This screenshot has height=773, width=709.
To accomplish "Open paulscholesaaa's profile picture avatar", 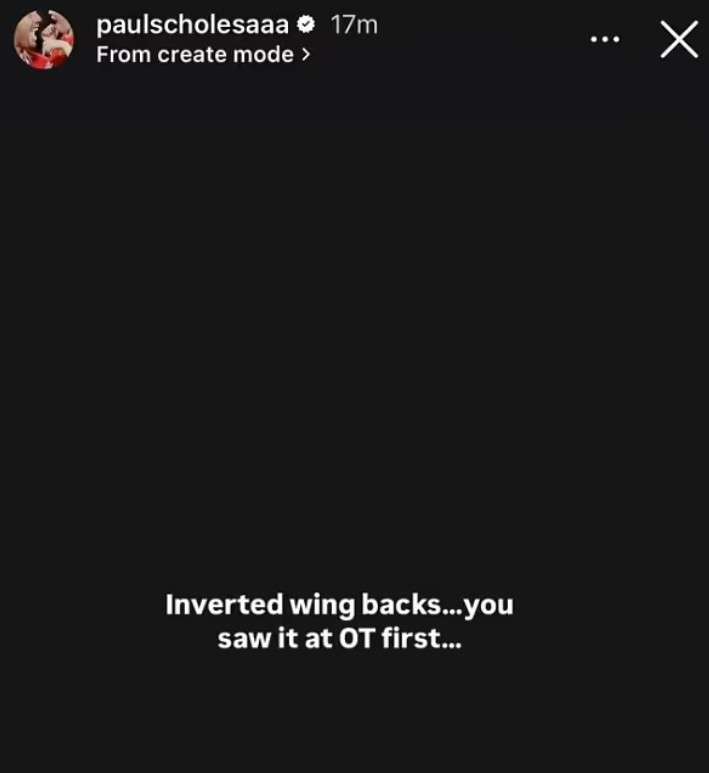I will point(44,39).
